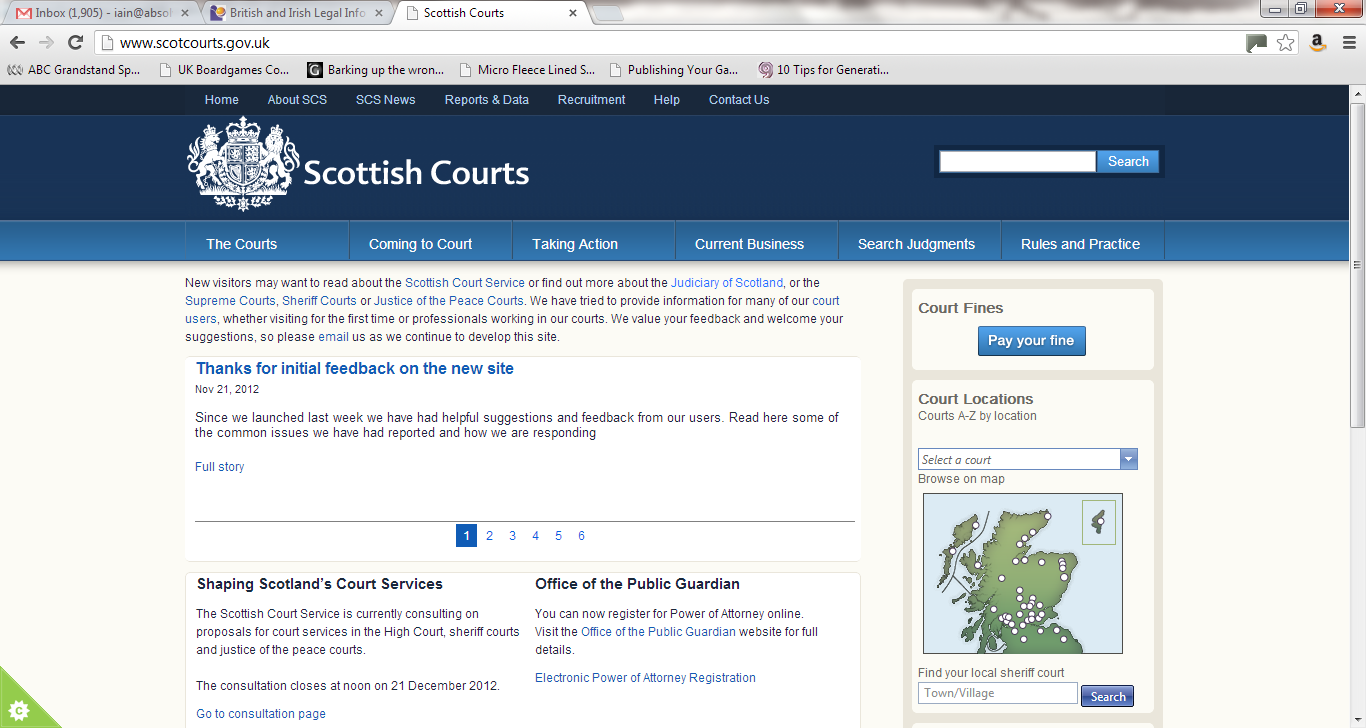Screen dimensions: 1366x728
Task: Open The Courts navigation menu
Action: 242,244
